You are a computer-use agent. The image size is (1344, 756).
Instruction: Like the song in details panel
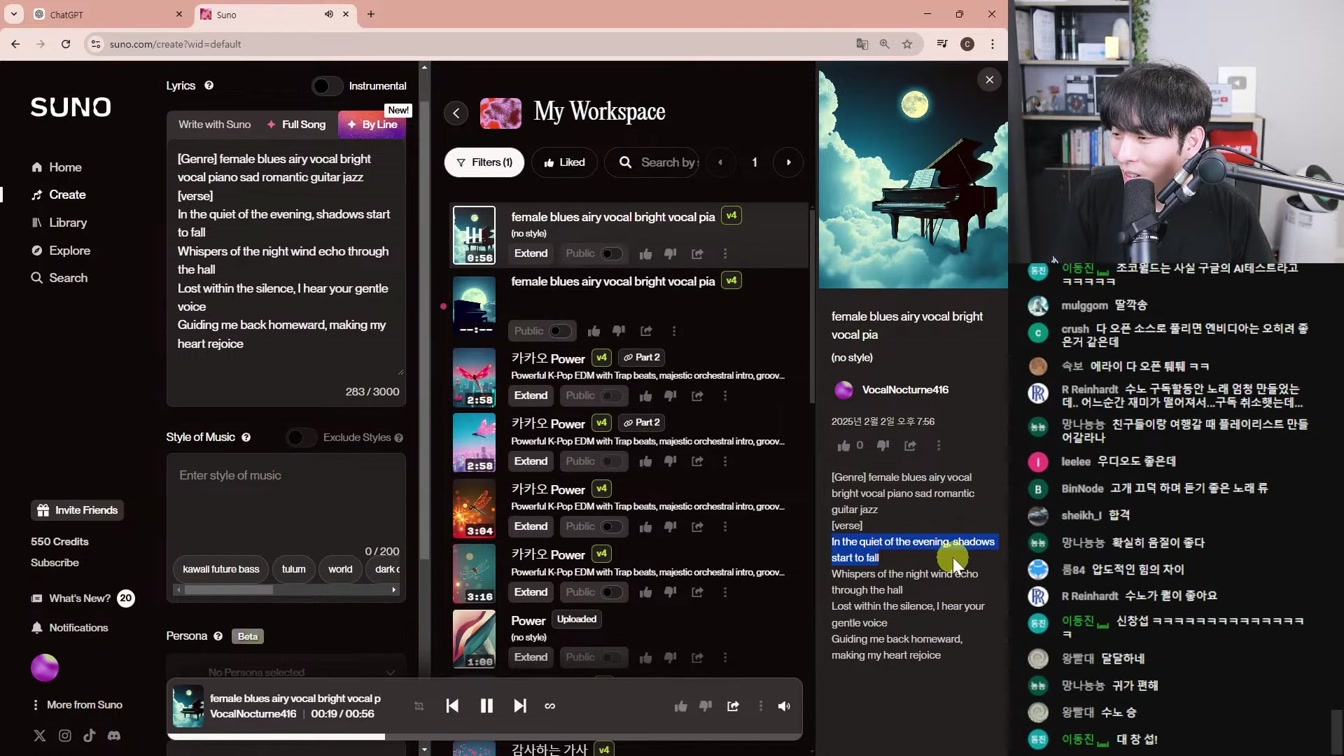point(843,446)
